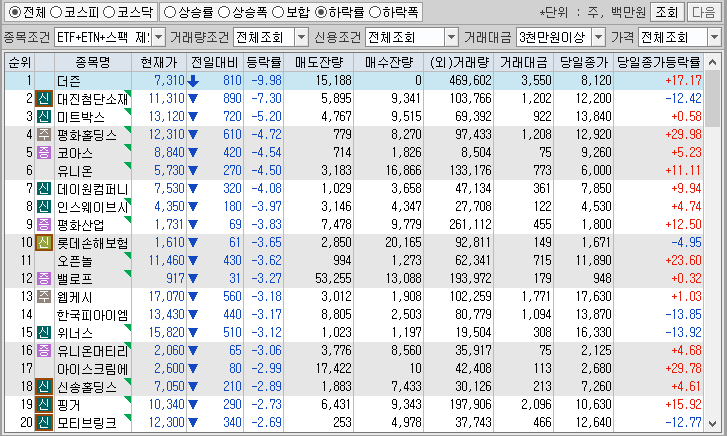Viewport: 727px width, 436px height.
Task: Open the 가격 dropdown
Action: pos(714,37)
